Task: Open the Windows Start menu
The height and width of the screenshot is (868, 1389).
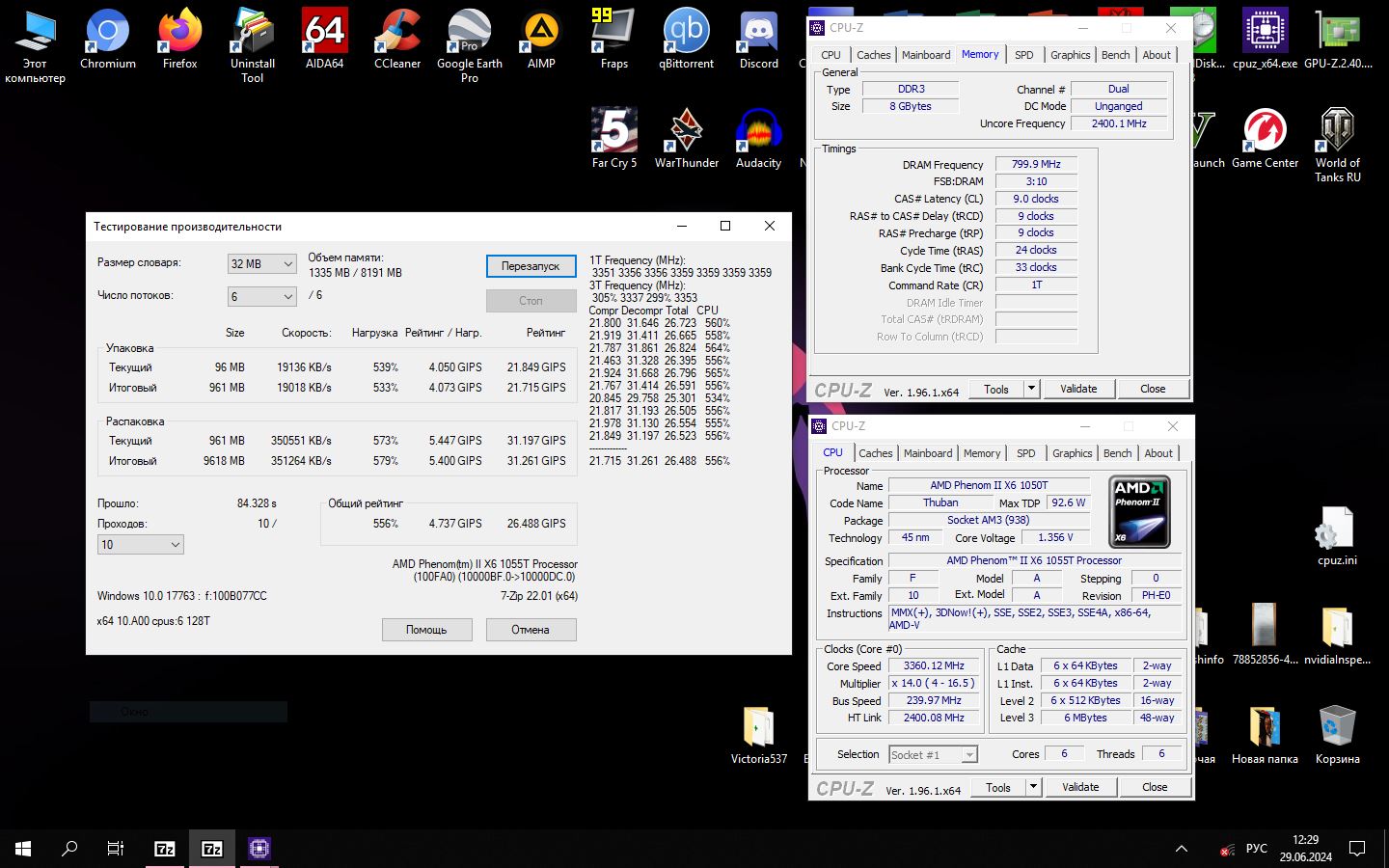Action: point(23,849)
